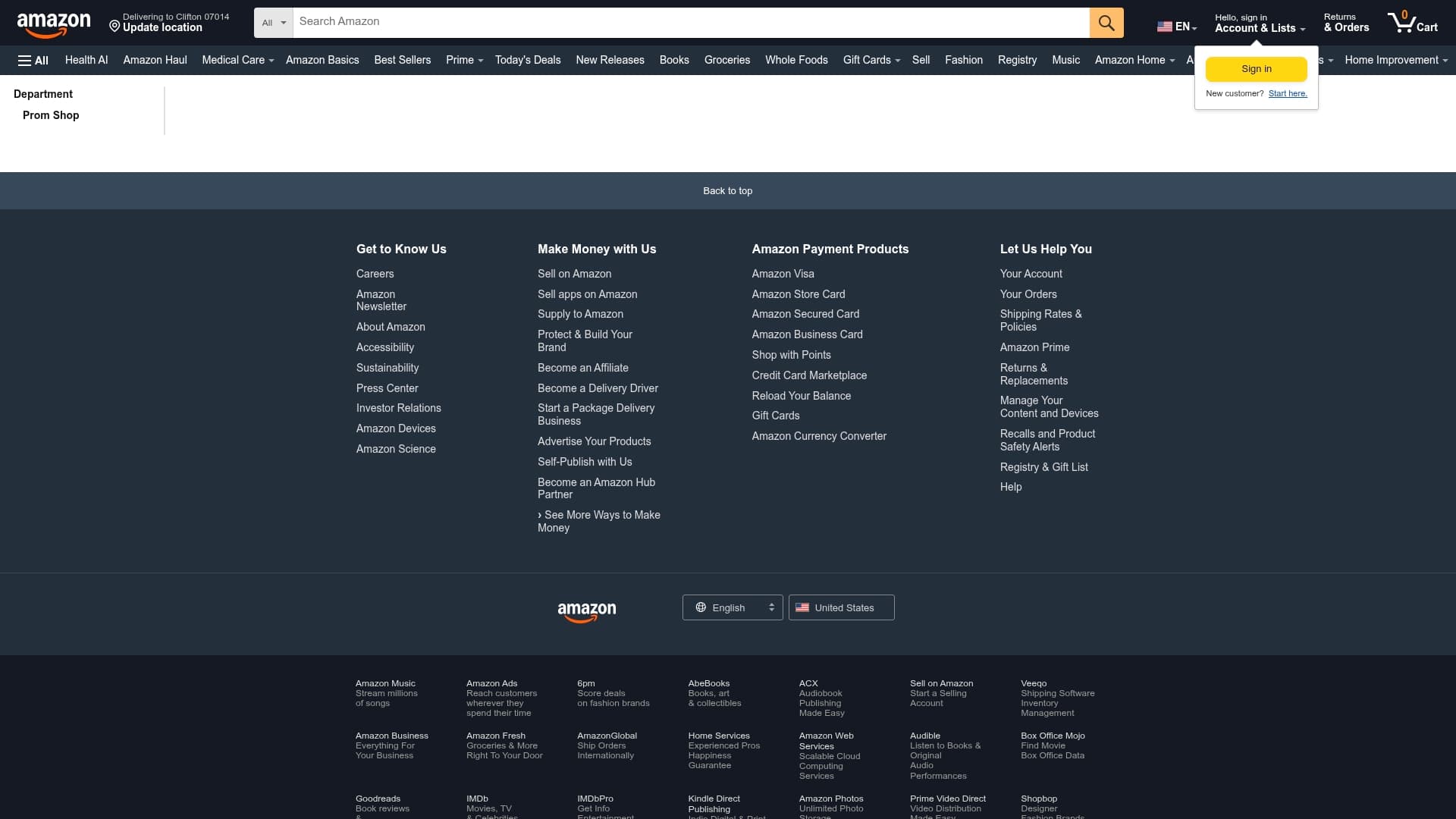Open Books in nav bar
Image resolution: width=1456 pixels, height=819 pixels.
point(674,60)
